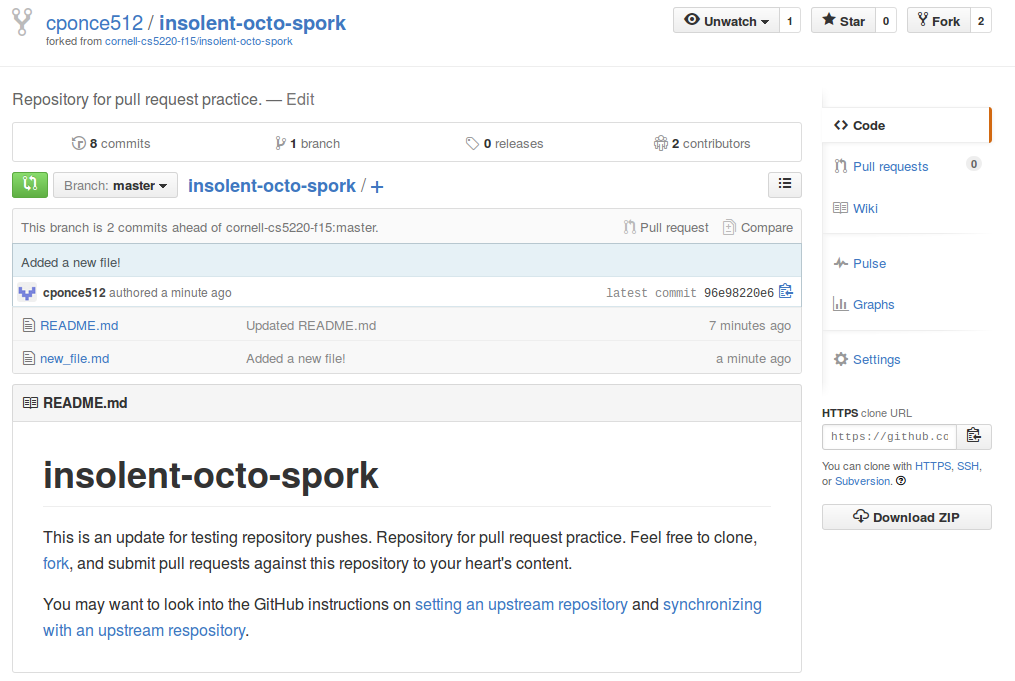This screenshot has width=1015, height=681.
Task: Open the new_file.md file
Action: tap(74, 359)
